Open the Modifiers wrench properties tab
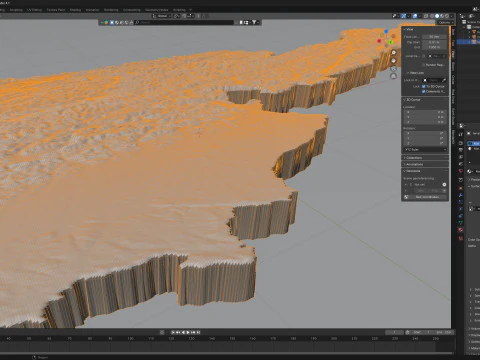The image size is (480, 360). click(x=461, y=195)
